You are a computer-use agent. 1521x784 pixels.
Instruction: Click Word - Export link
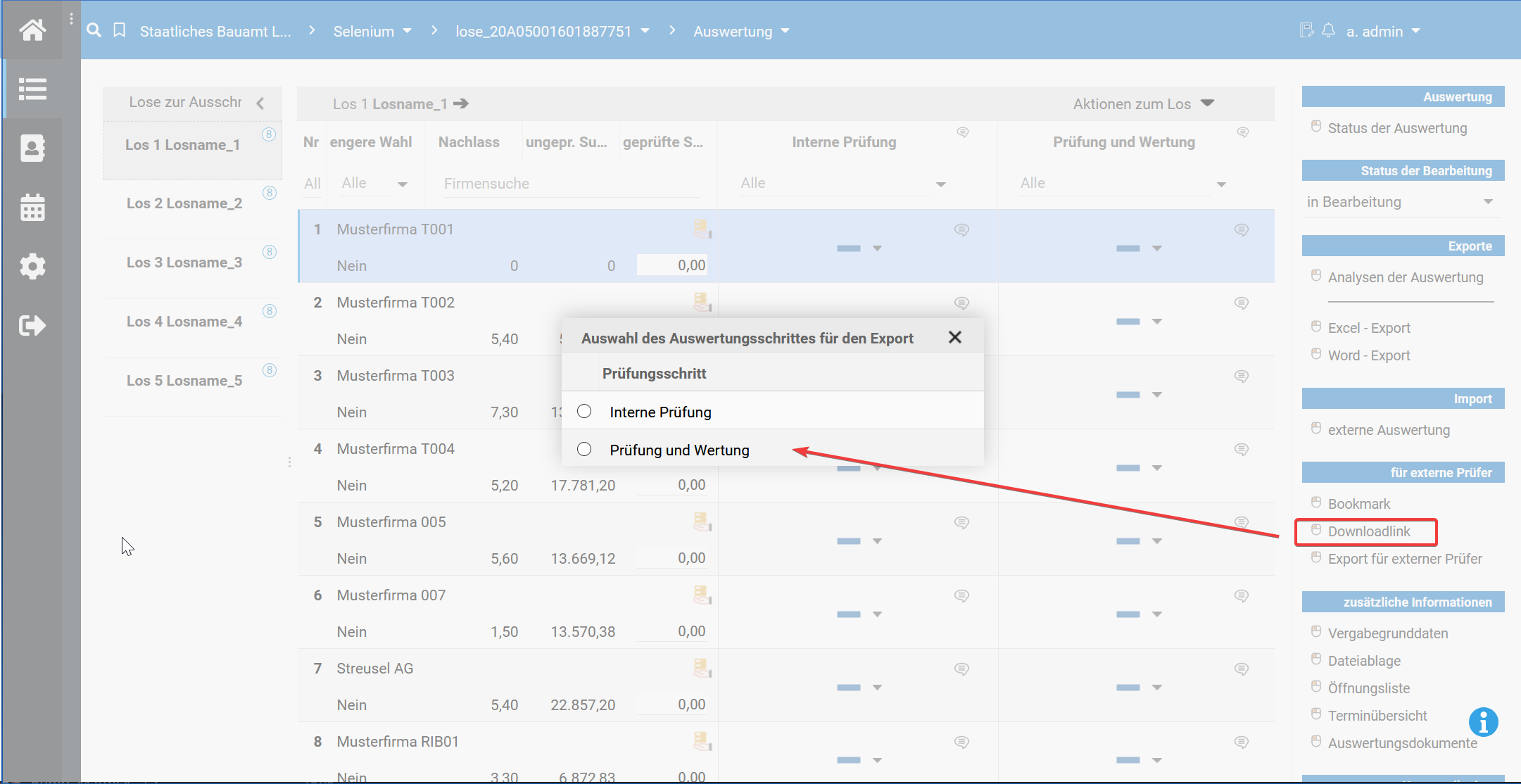1369,355
